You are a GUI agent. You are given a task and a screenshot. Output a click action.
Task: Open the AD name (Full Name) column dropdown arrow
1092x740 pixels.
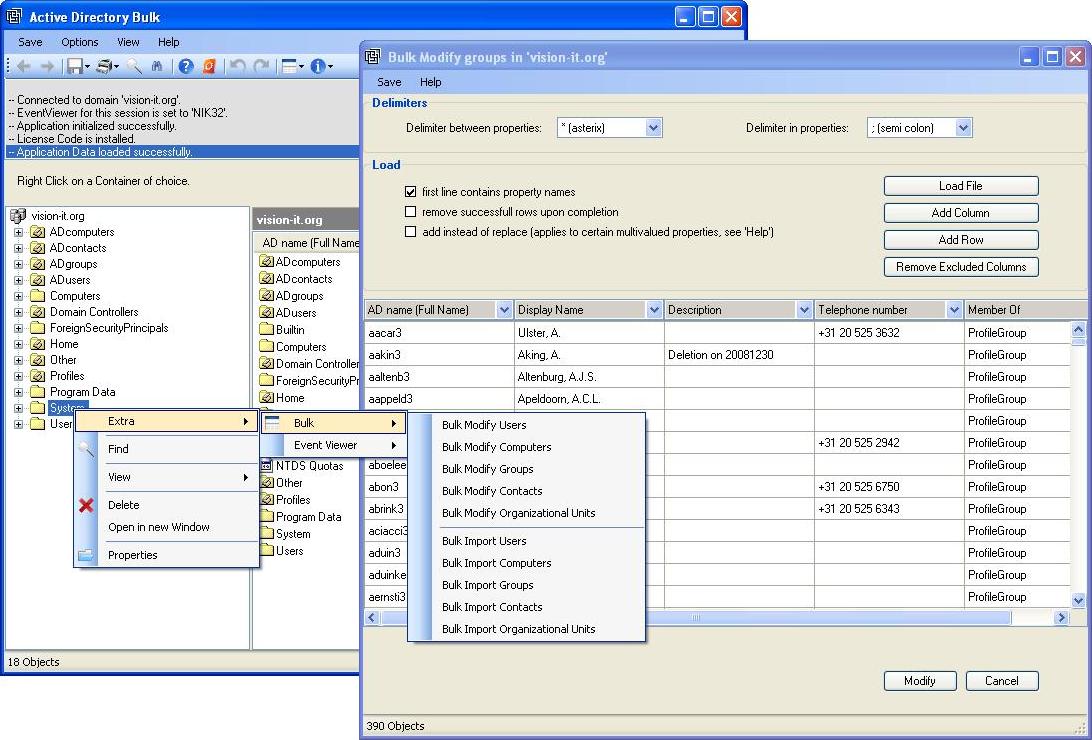click(504, 310)
